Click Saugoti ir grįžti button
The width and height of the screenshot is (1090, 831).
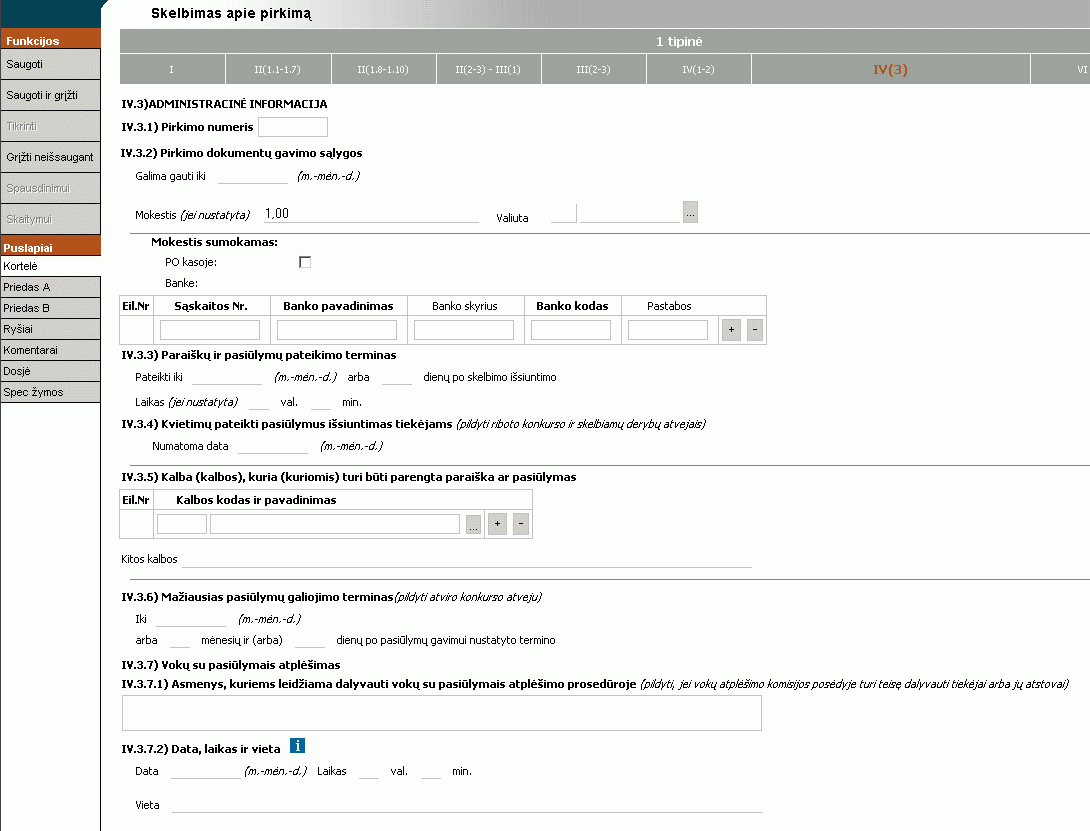pos(50,95)
